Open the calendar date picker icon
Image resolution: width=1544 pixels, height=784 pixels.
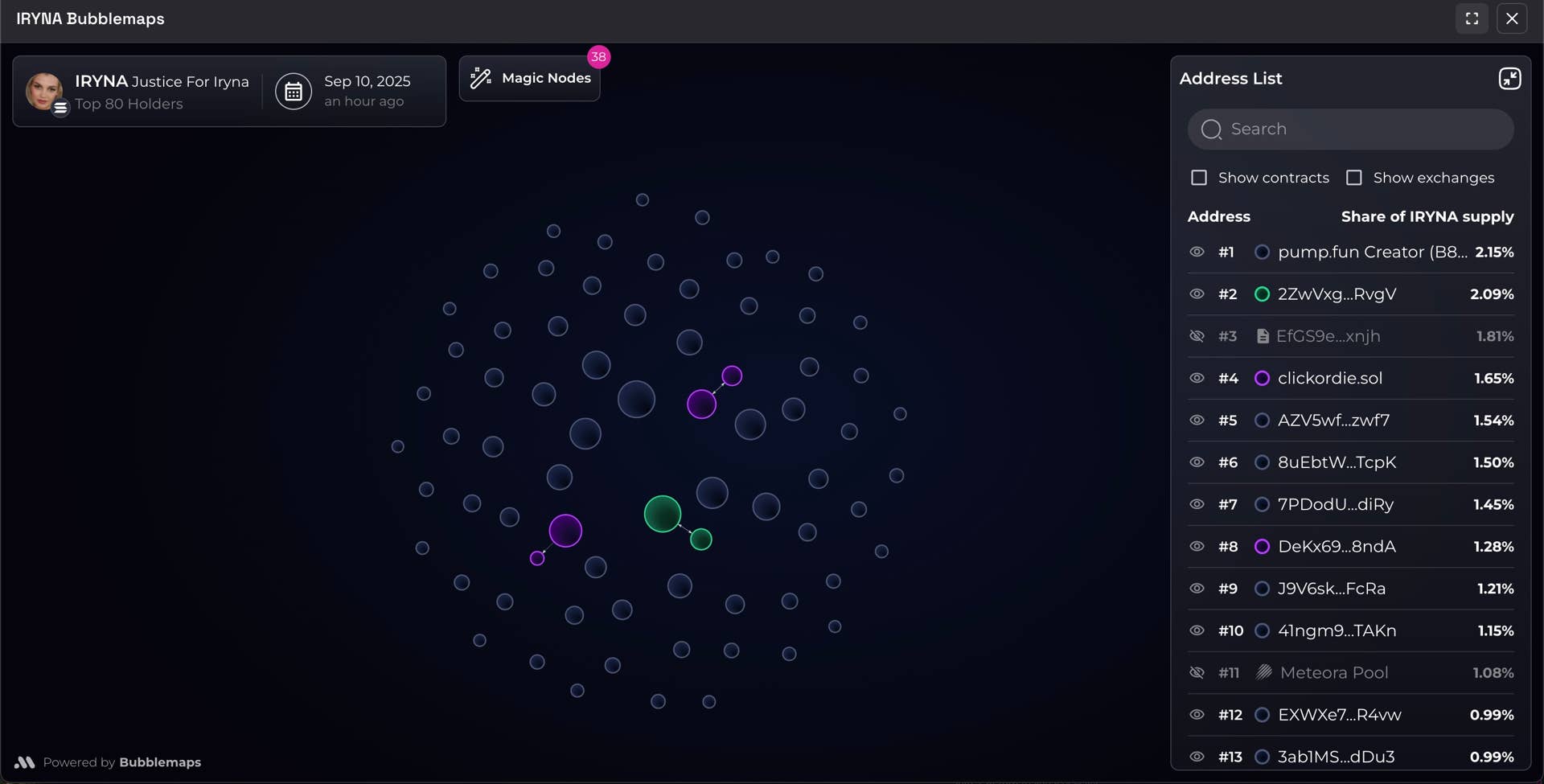pos(294,92)
